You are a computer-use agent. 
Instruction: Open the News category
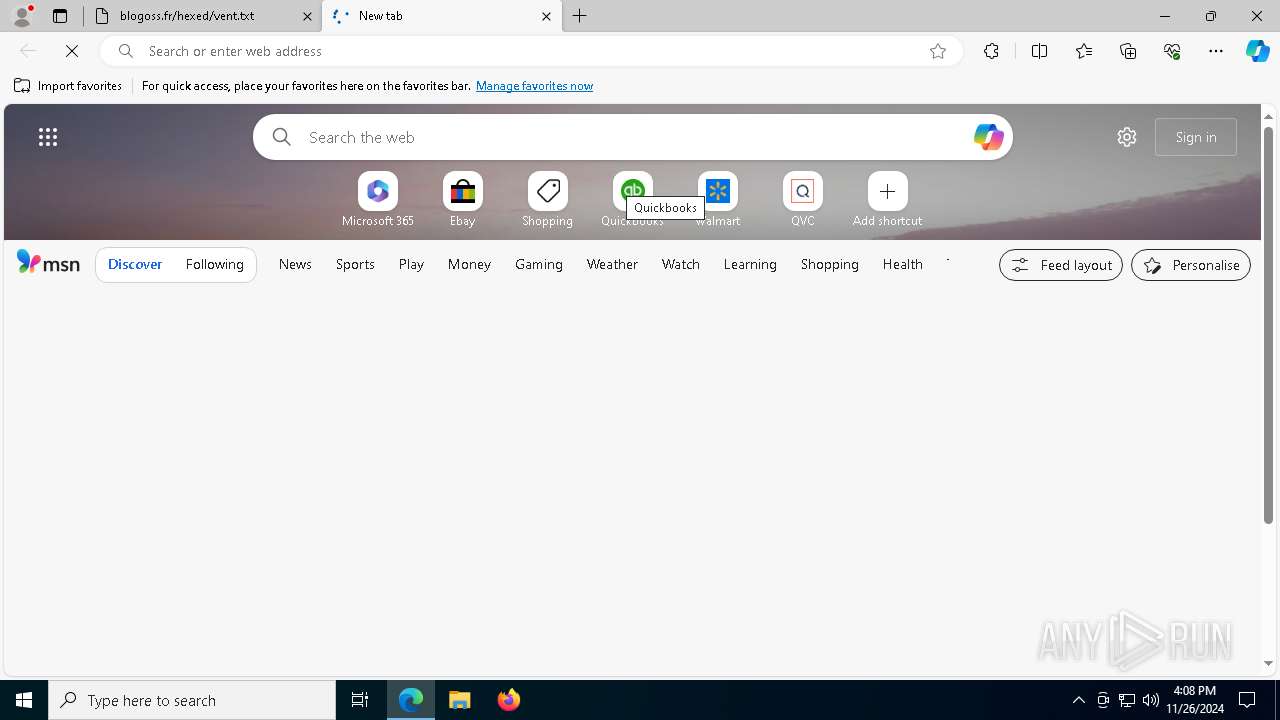pos(295,264)
